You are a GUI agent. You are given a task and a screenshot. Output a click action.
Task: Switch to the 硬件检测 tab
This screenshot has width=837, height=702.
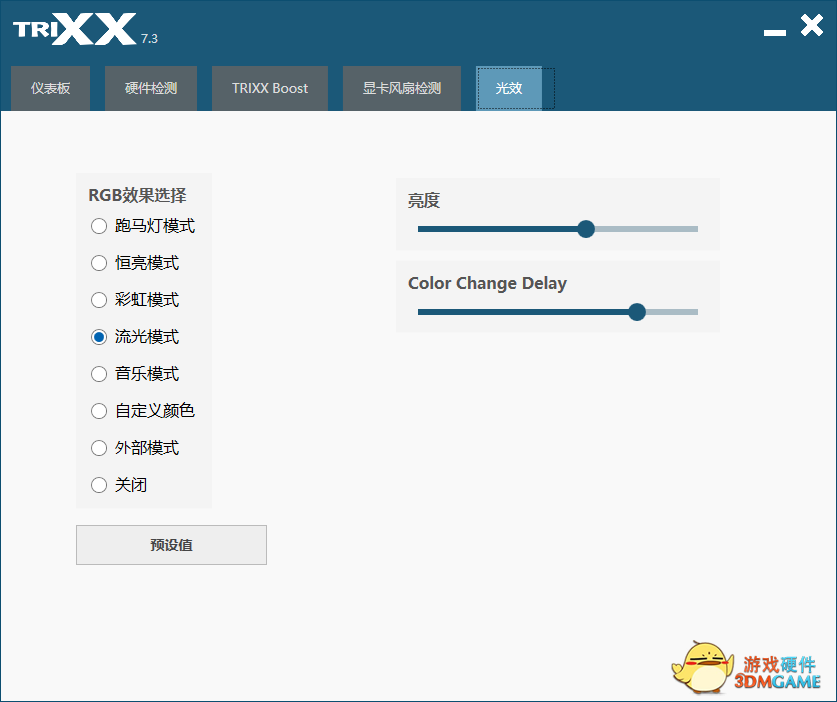pyautogui.click(x=151, y=88)
